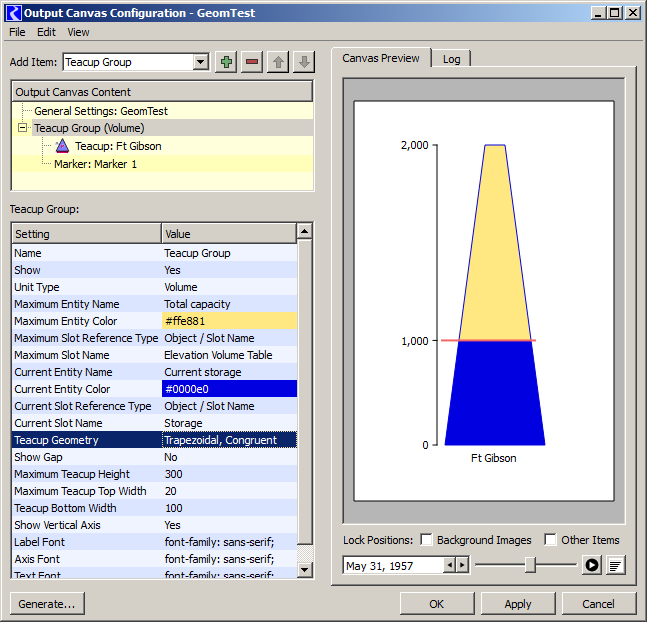
Task: Click the Generate... button
Action: pos(47,604)
